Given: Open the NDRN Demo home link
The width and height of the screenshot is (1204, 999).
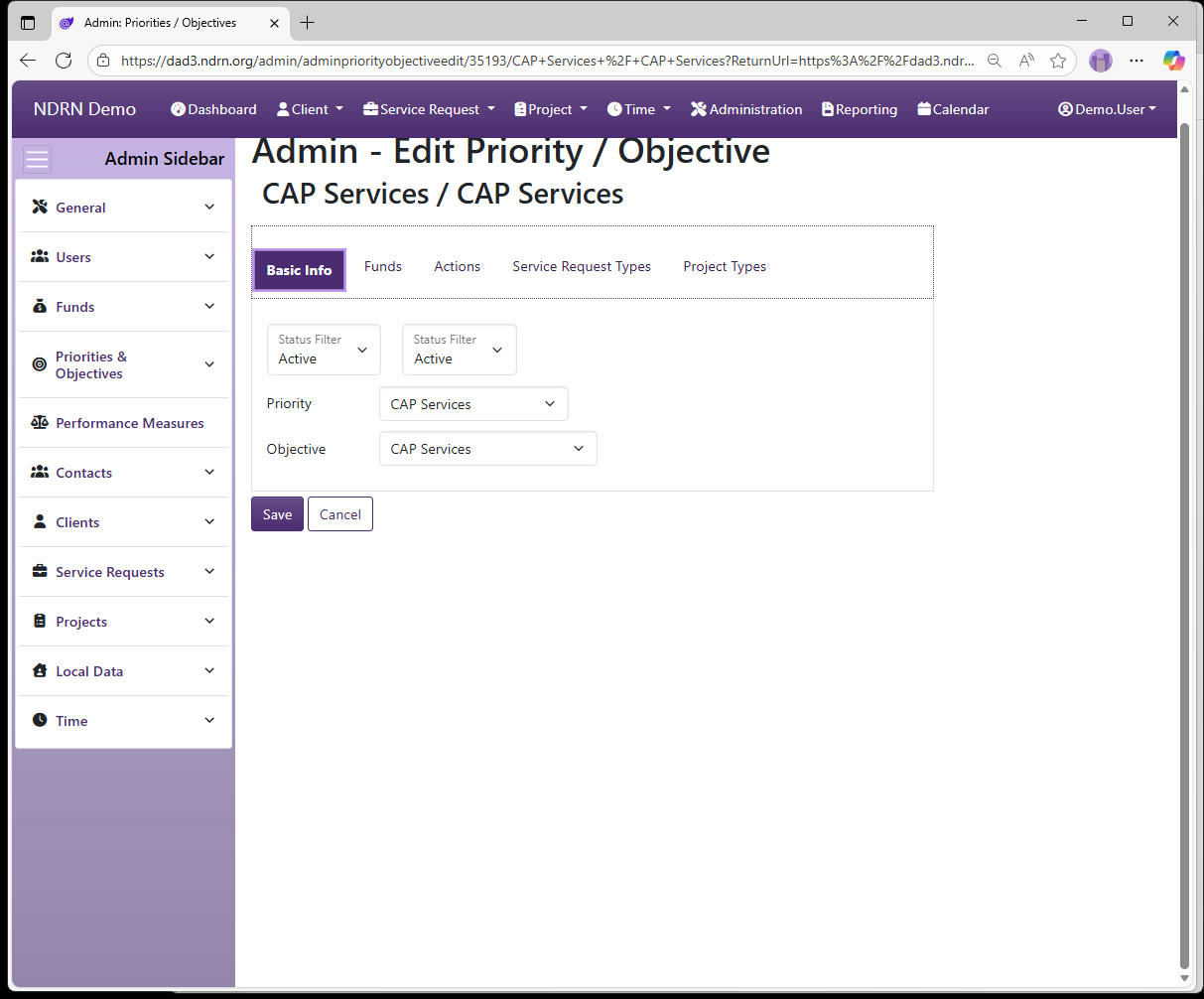Looking at the screenshot, I should click(84, 109).
